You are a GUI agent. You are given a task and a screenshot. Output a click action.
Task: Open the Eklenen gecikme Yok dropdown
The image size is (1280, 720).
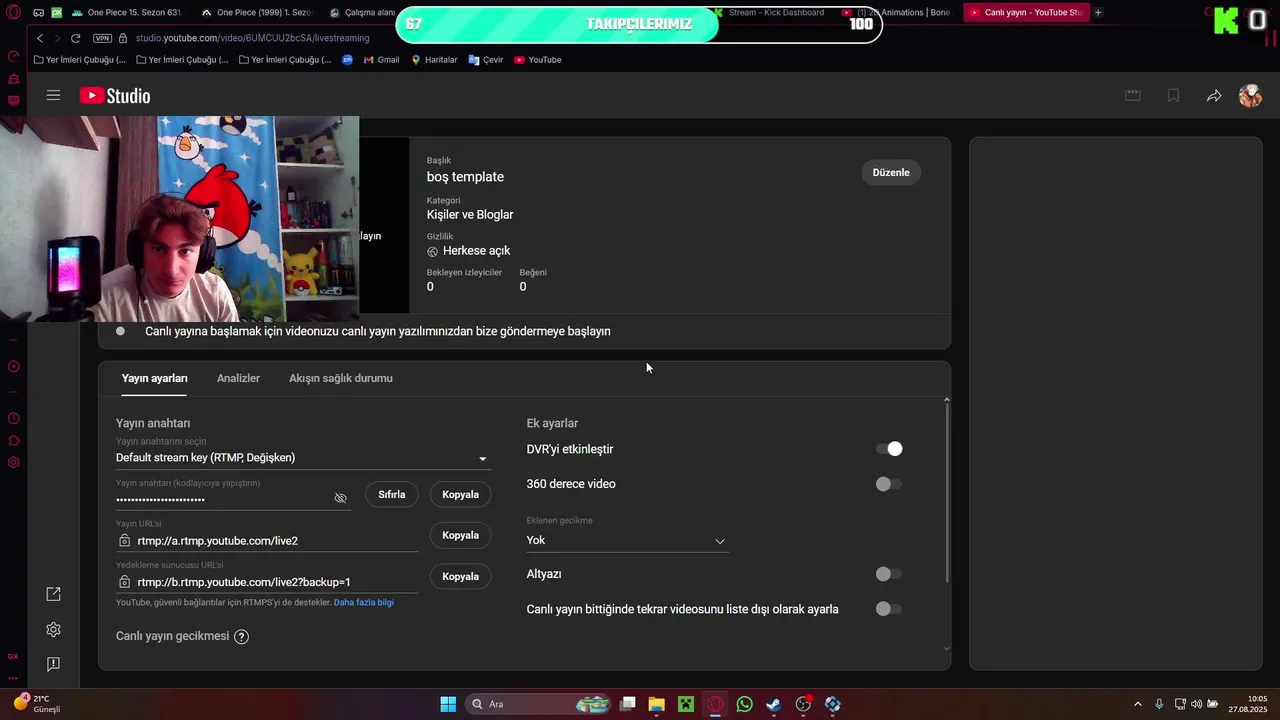point(627,540)
